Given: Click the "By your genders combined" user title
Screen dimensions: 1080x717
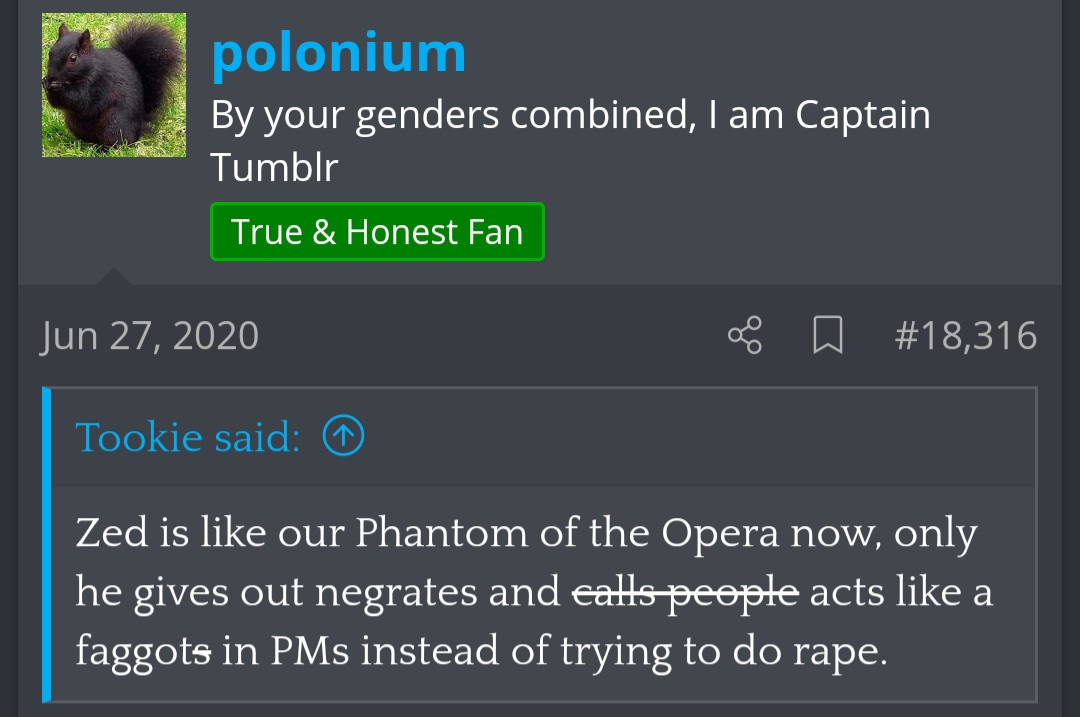Looking at the screenshot, I should coord(570,116).
